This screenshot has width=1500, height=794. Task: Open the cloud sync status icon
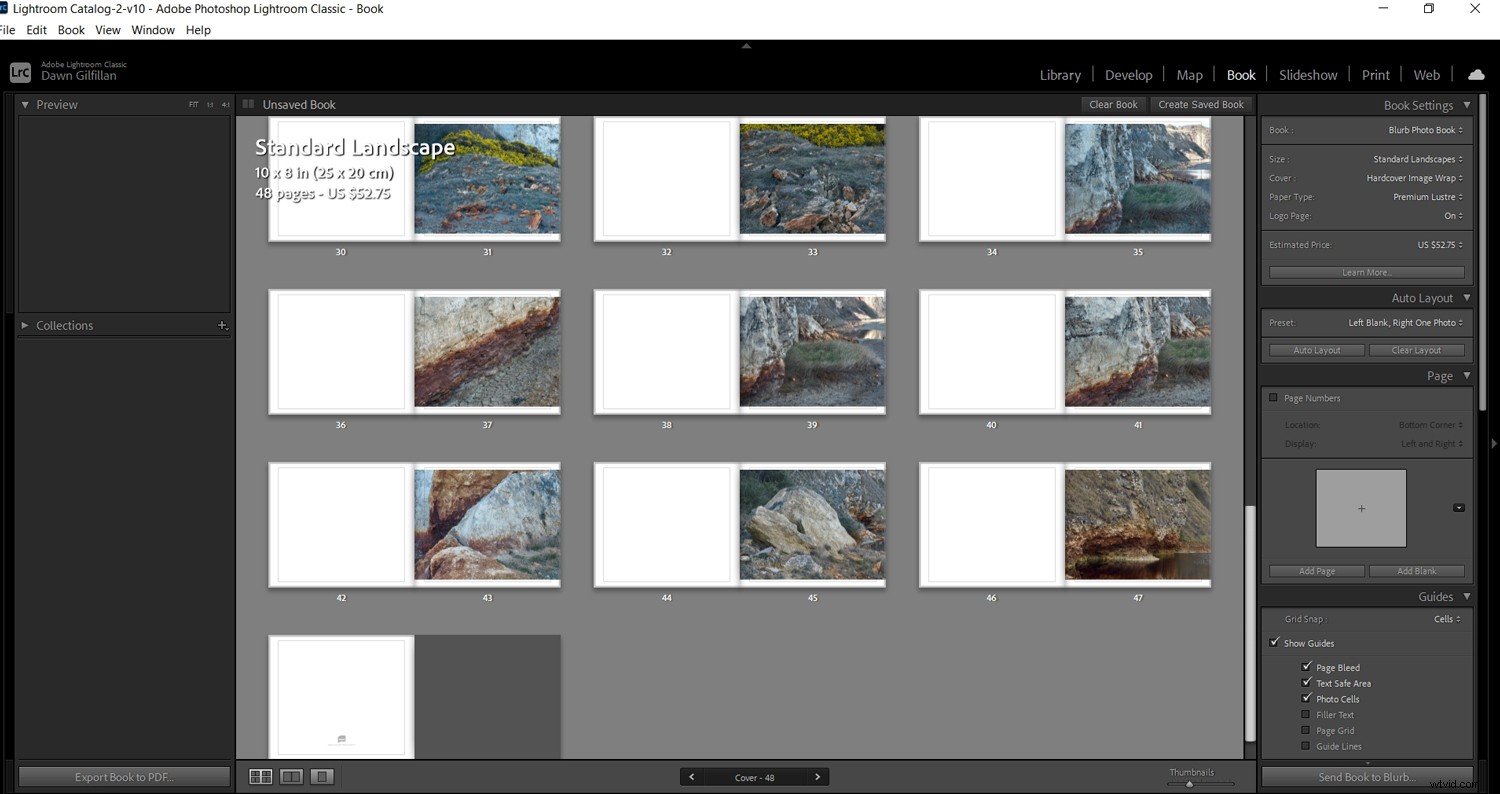pos(1477,73)
